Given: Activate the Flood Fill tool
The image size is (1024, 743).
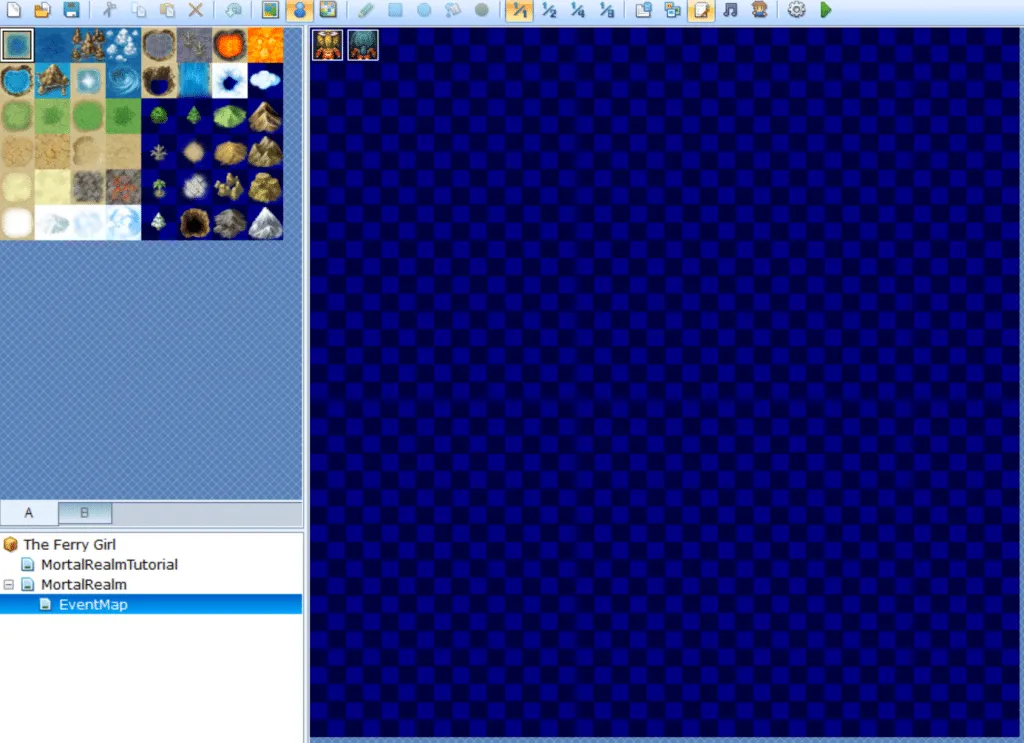Looking at the screenshot, I should click(x=451, y=11).
